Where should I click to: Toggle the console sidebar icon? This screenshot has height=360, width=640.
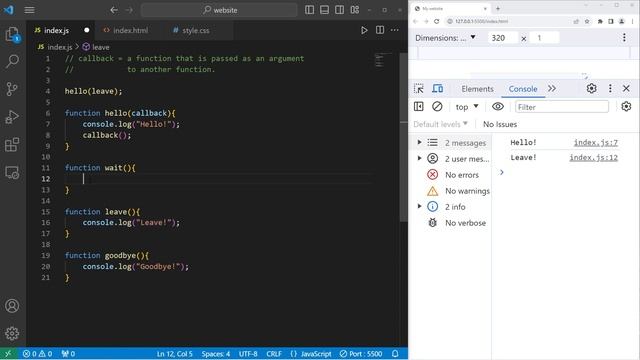point(419,107)
